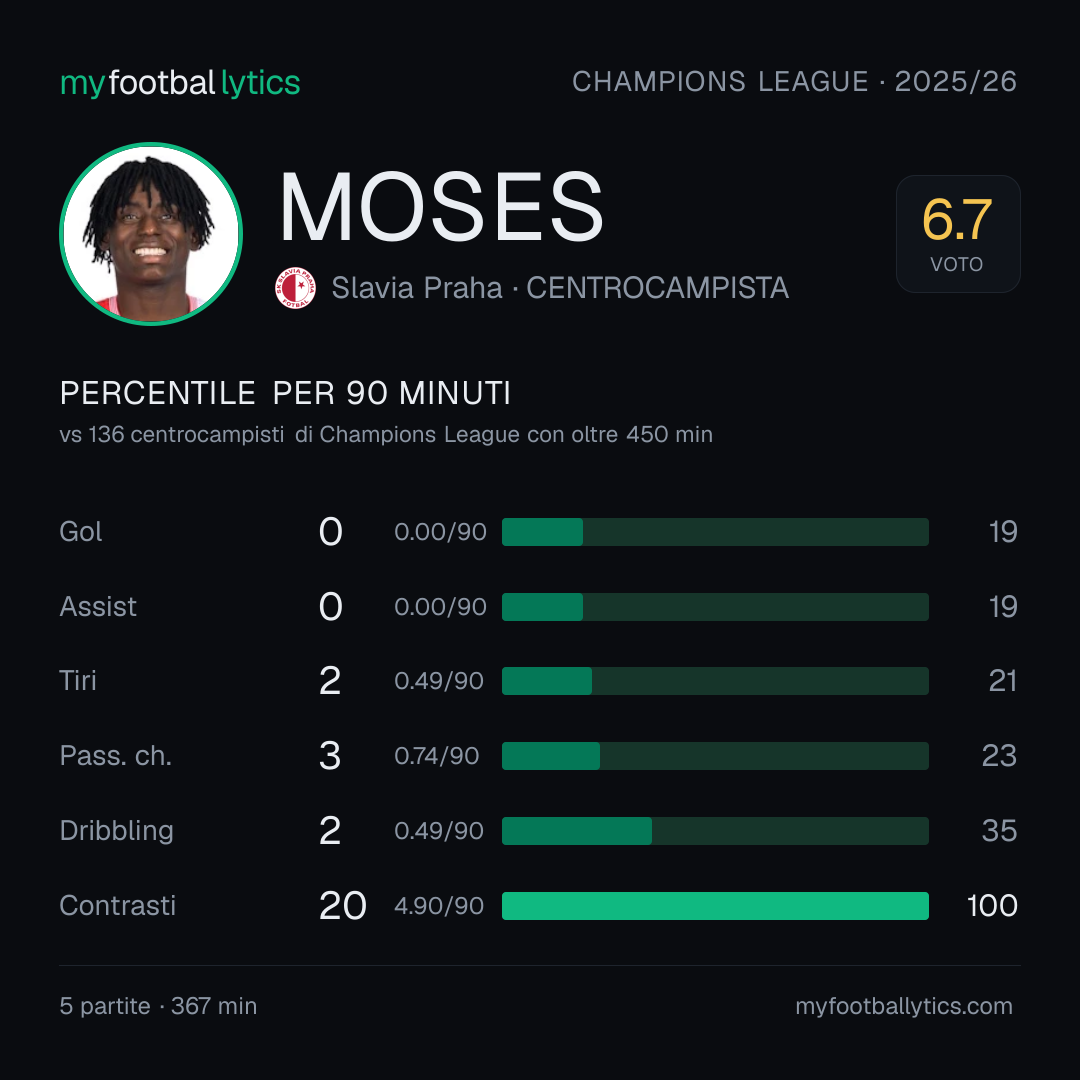The height and width of the screenshot is (1080, 1080).
Task: Select the Percentile per 90 minuti heading
Action: [285, 393]
